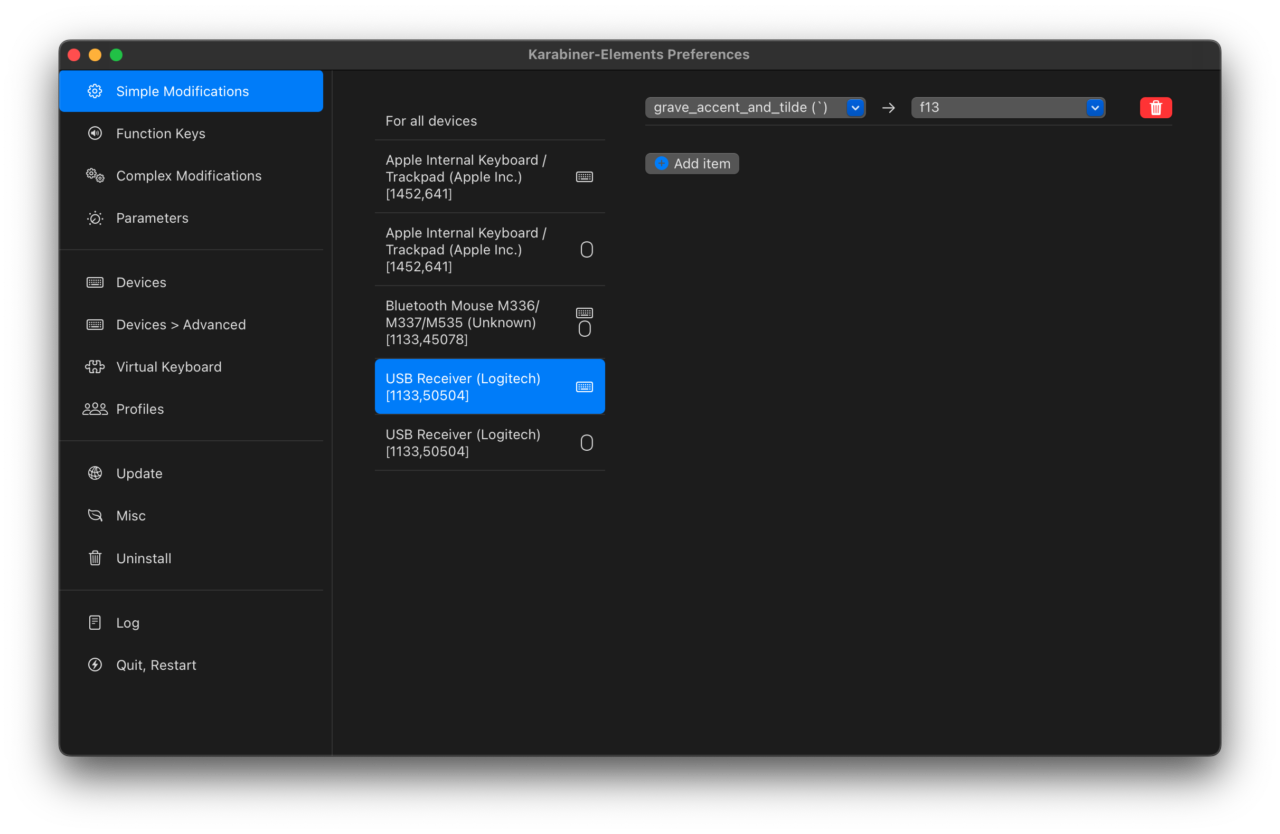Close the Karabiner-Elements Preferences window

coord(74,55)
